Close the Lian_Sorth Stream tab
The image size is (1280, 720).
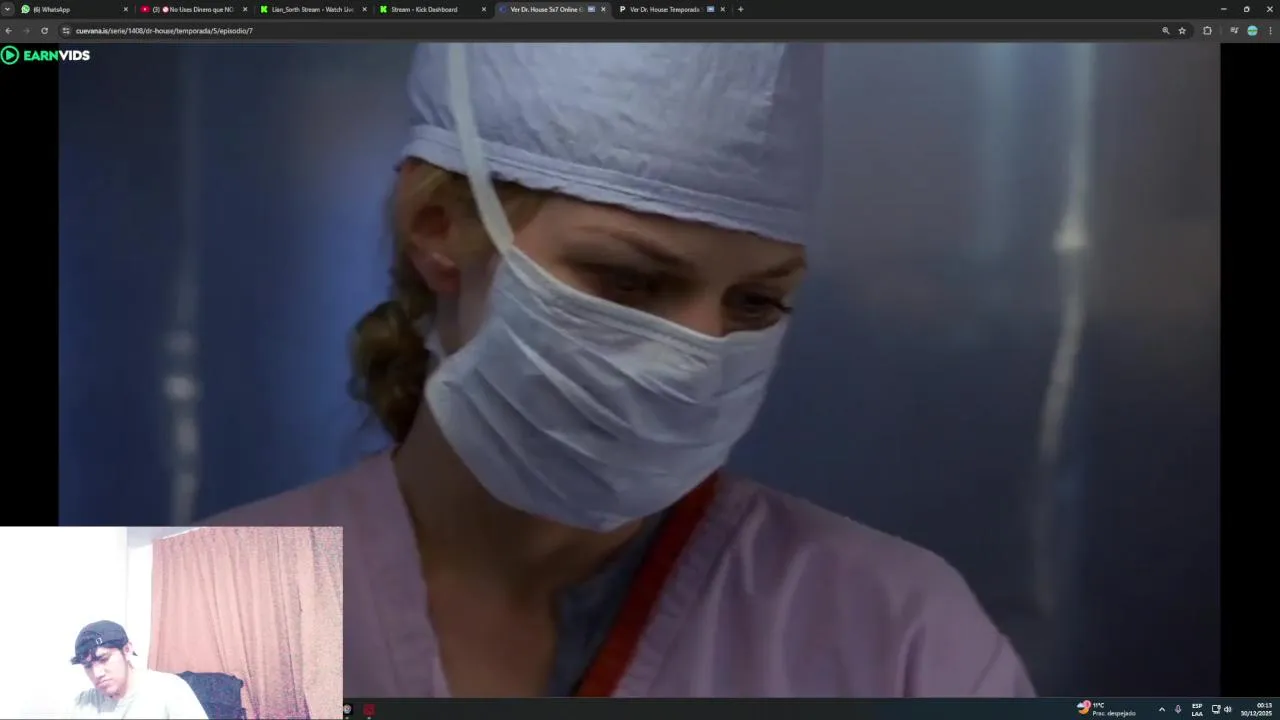tap(364, 9)
